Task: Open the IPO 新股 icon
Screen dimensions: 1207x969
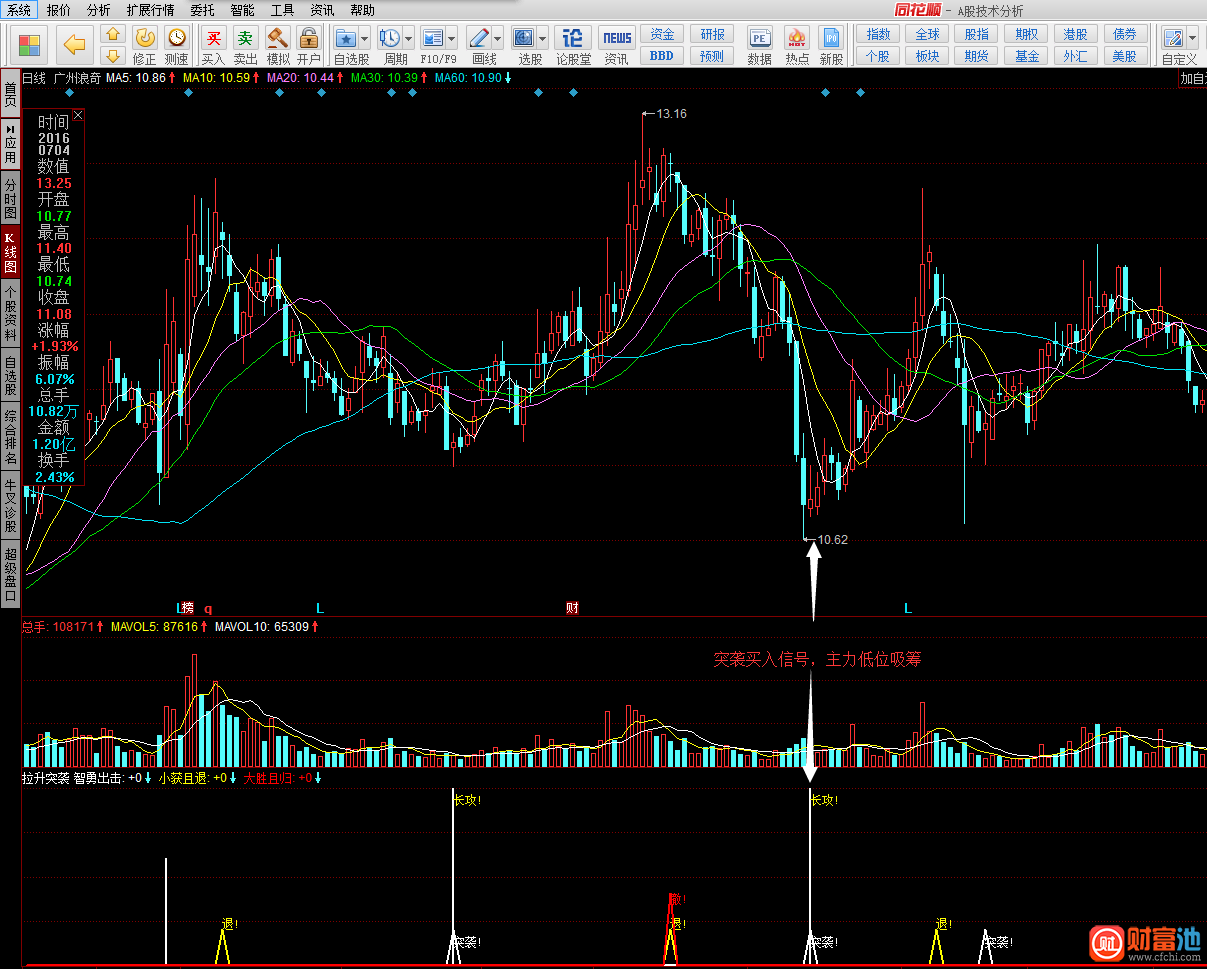Action: tap(831, 38)
